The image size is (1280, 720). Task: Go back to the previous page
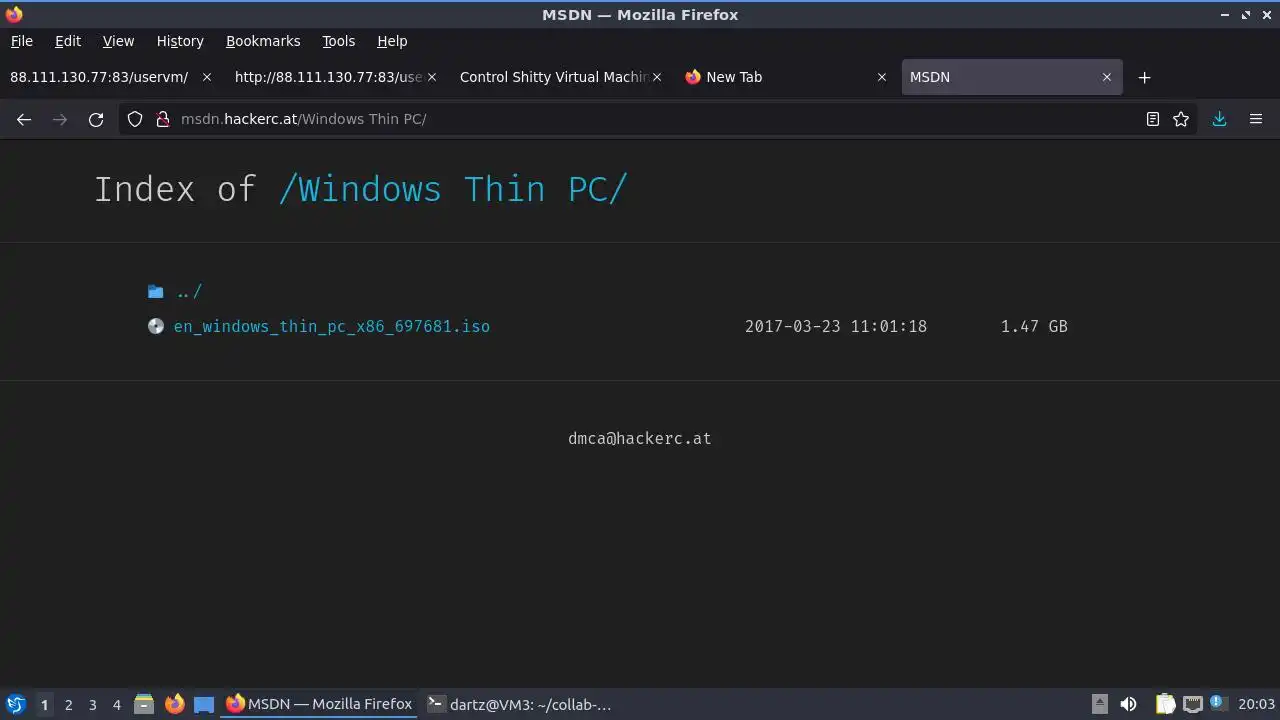[x=24, y=119]
